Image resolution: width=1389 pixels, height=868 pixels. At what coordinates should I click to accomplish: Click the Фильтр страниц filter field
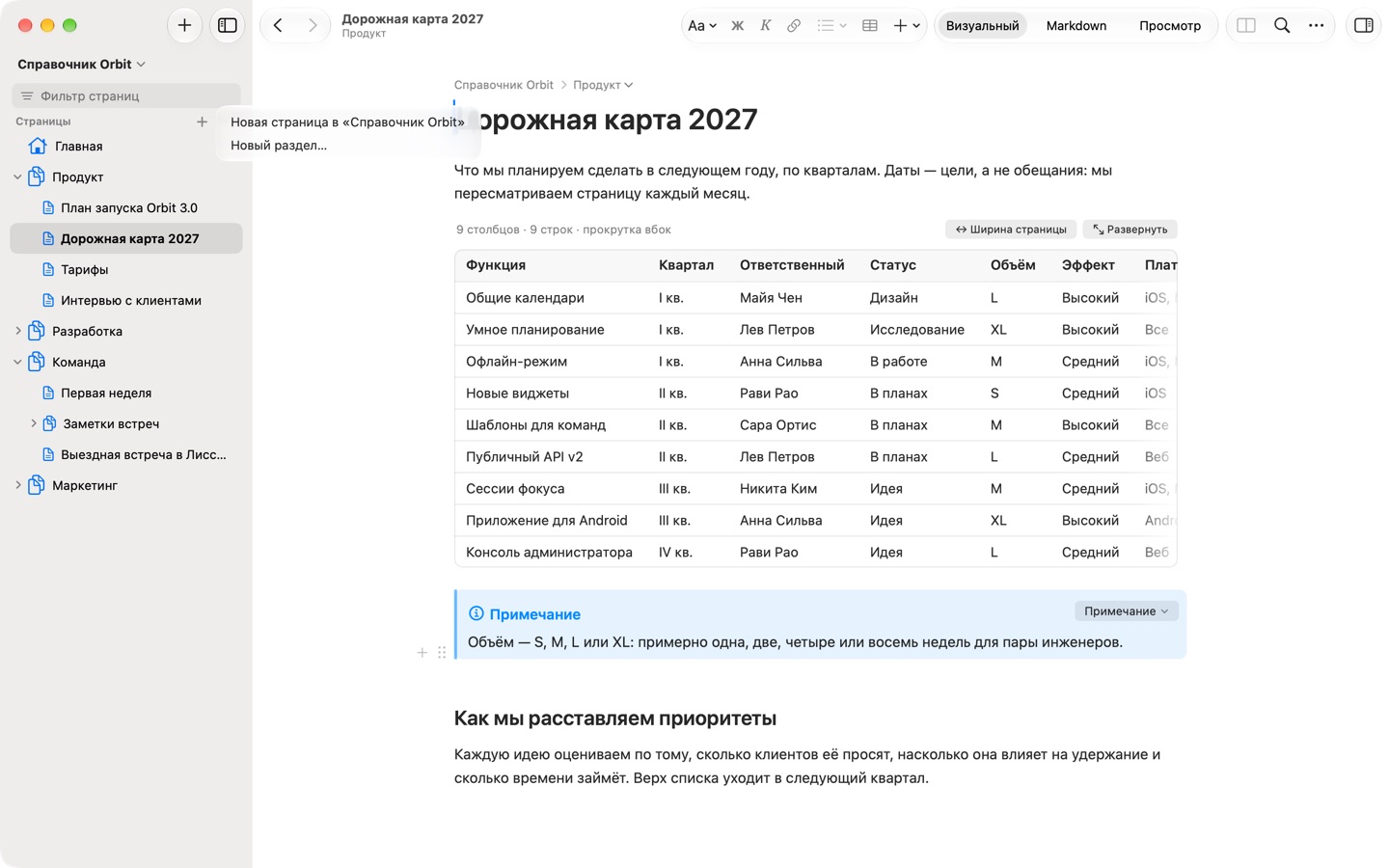click(126, 95)
